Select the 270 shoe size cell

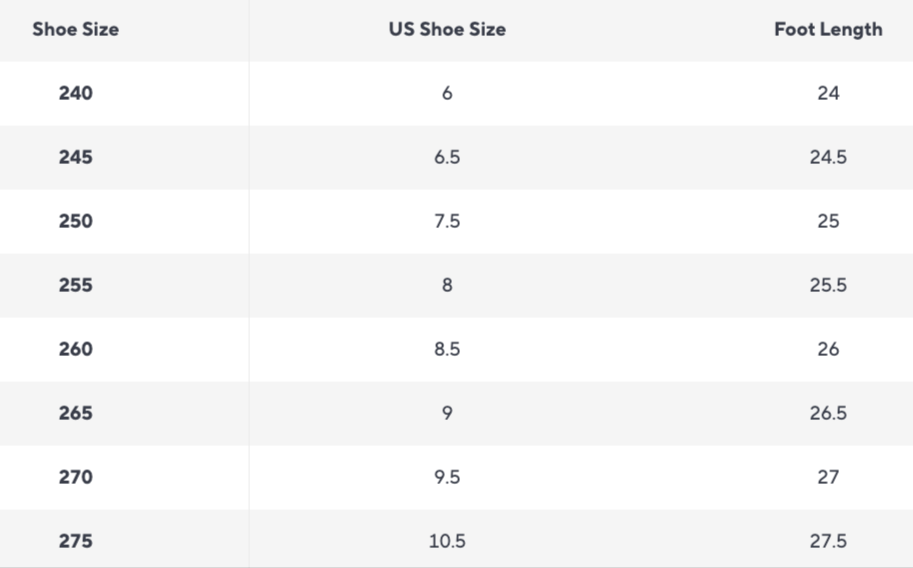(76, 478)
